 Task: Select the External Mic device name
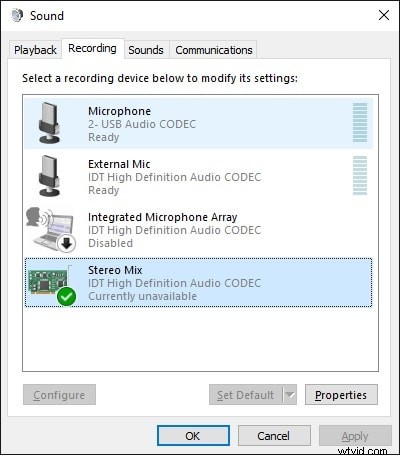tap(119, 164)
